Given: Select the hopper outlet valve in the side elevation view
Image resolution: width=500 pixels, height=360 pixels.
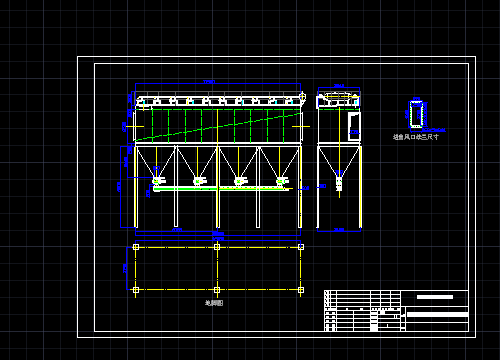Looking at the screenshot, I should click(x=339, y=183).
